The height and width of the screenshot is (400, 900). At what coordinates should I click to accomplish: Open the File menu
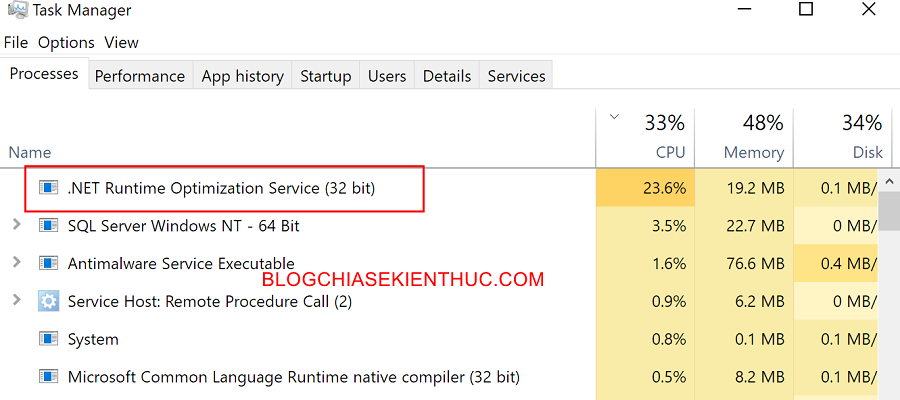[15, 42]
